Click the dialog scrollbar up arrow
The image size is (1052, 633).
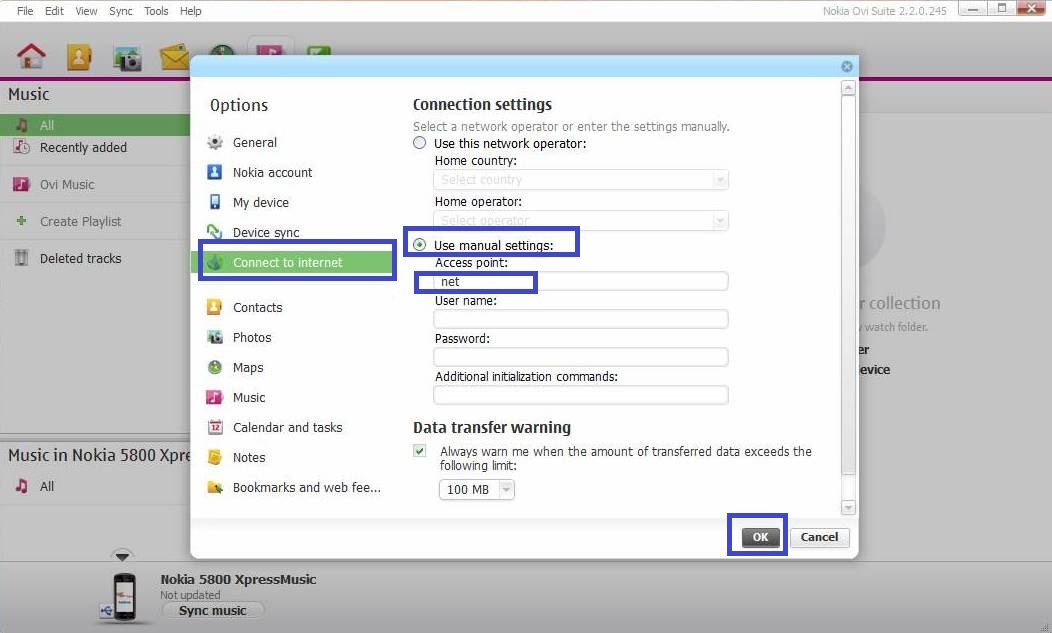(848, 88)
